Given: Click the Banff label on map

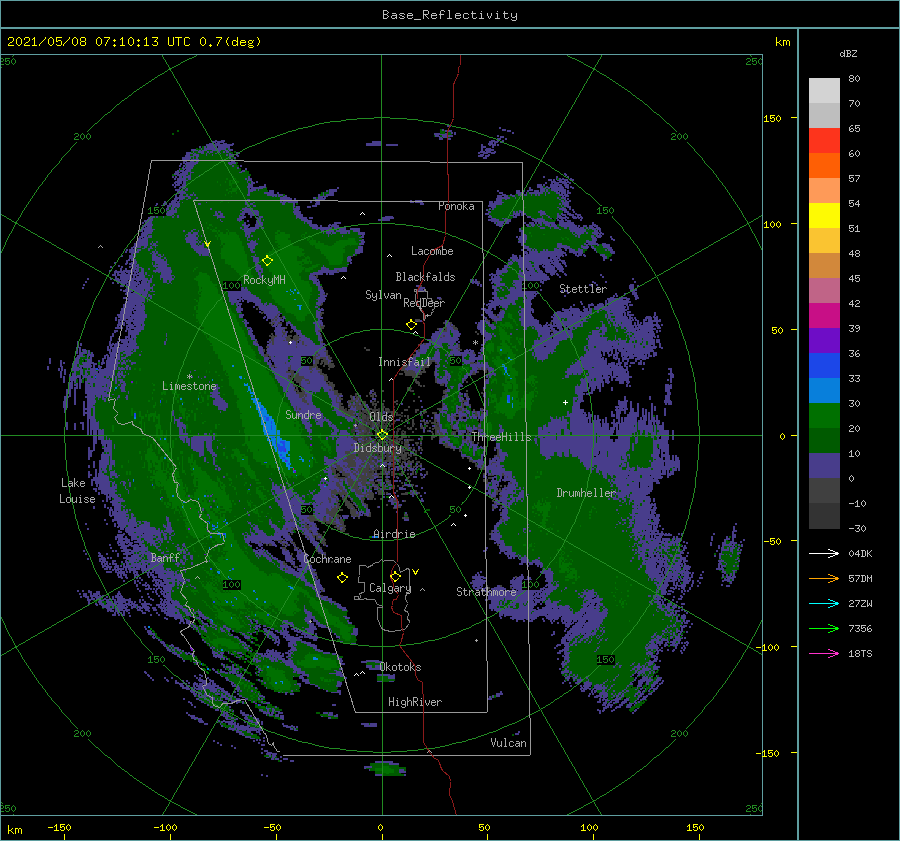Looking at the screenshot, I should [165, 557].
